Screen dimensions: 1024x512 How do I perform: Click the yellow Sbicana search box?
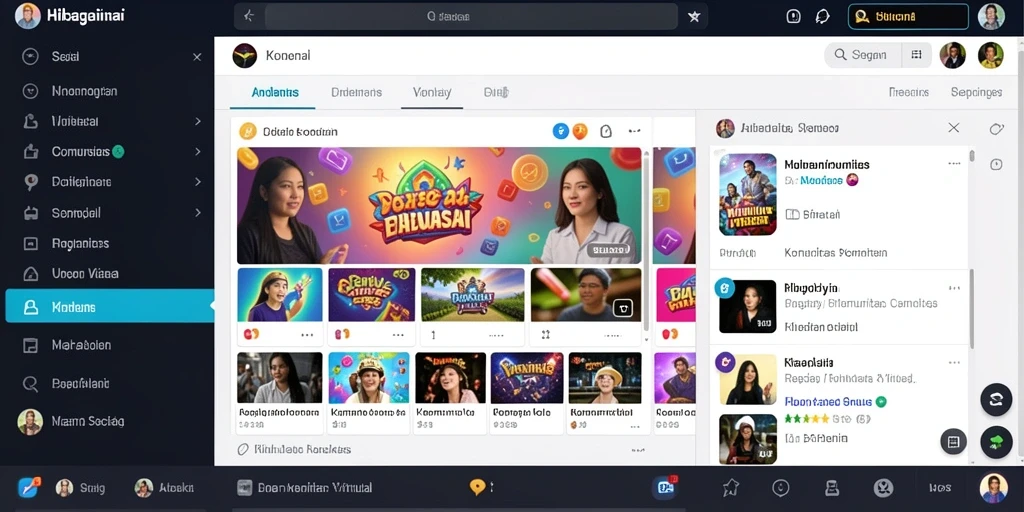point(907,17)
